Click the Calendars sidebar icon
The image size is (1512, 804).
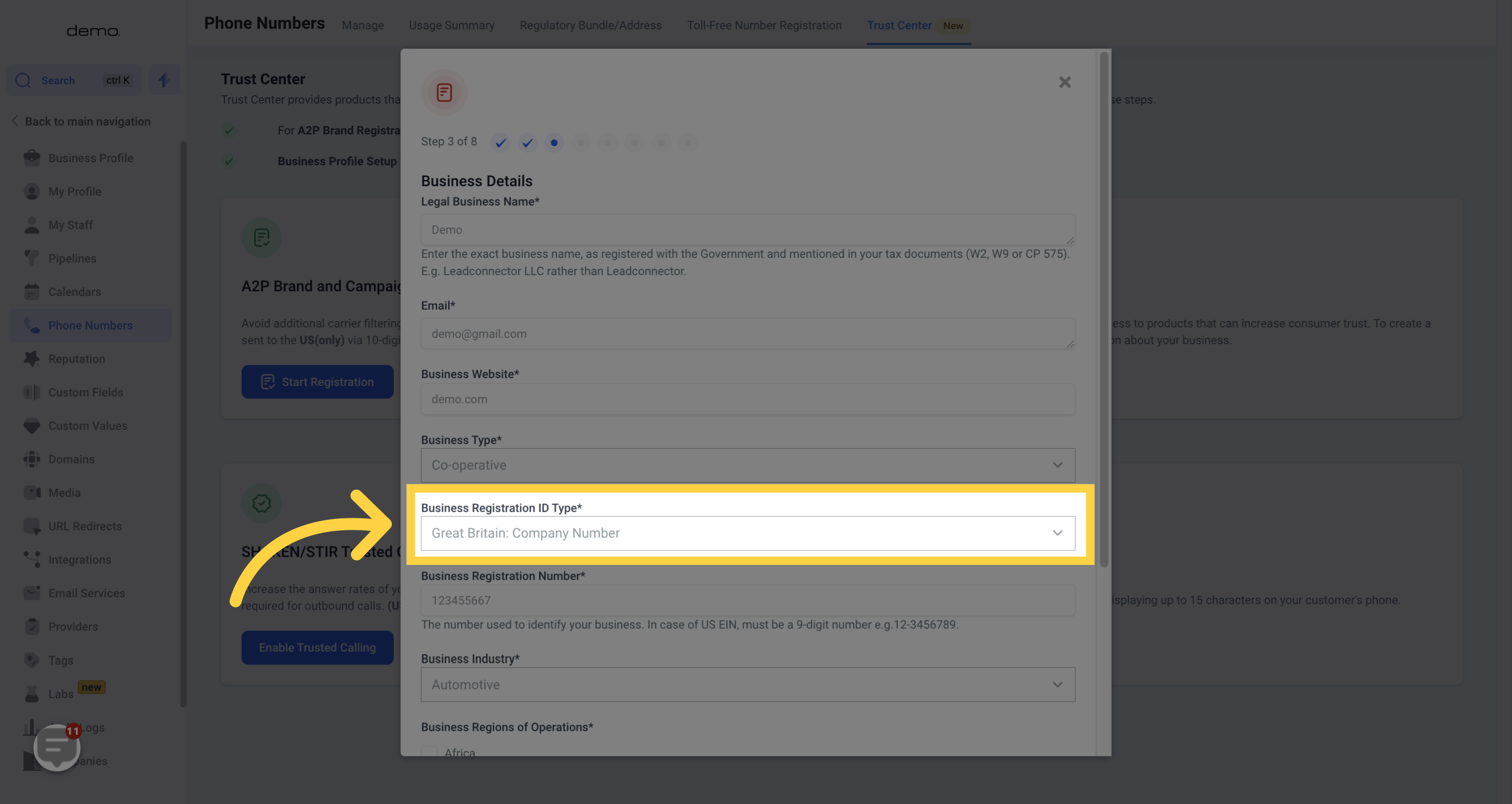pyautogui.click(x=32, y=292)
